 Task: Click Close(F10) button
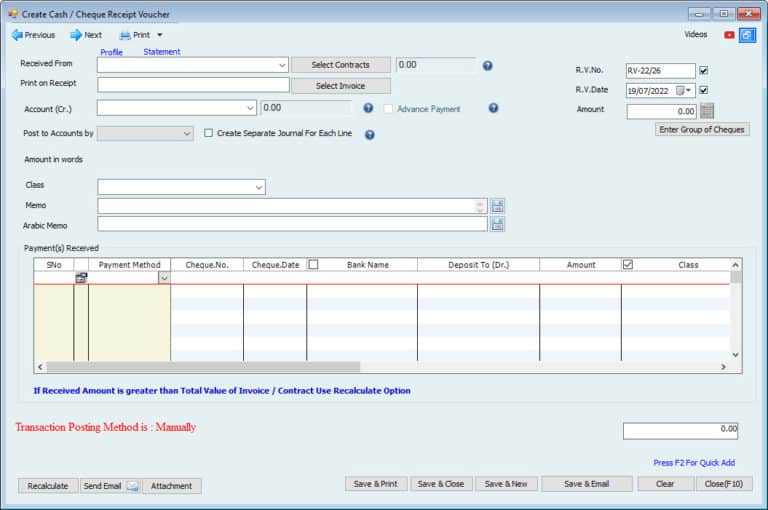[x=724, y=484]
